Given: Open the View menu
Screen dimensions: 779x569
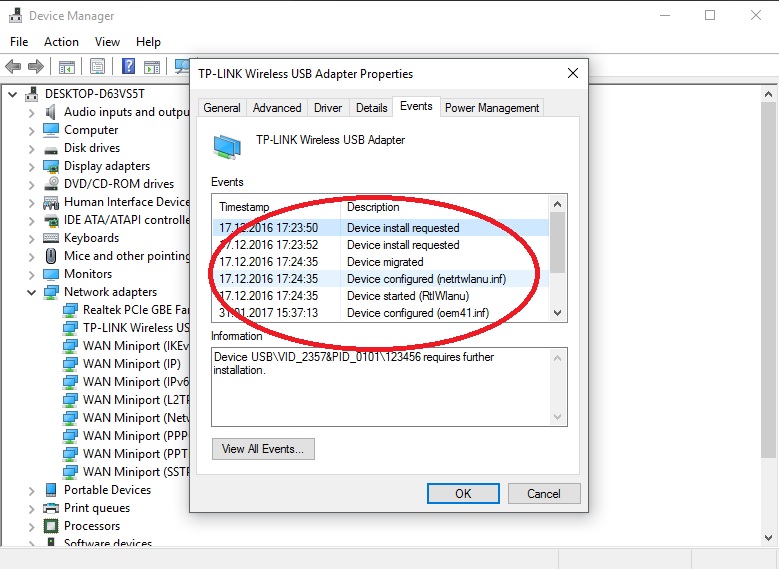Looking at the screenshot, I should coord(107,42).
